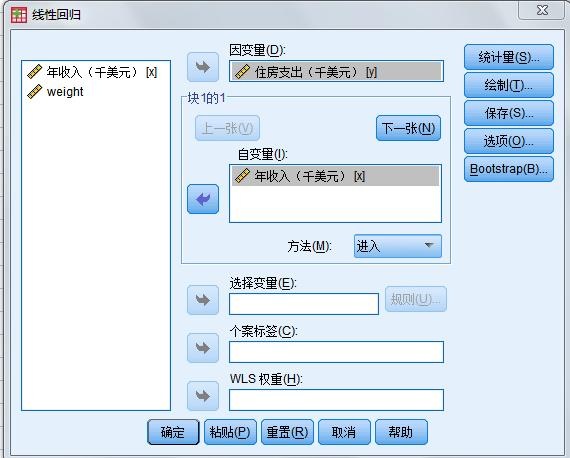Select ruler icon of weight variable

(x=35, y=92)
